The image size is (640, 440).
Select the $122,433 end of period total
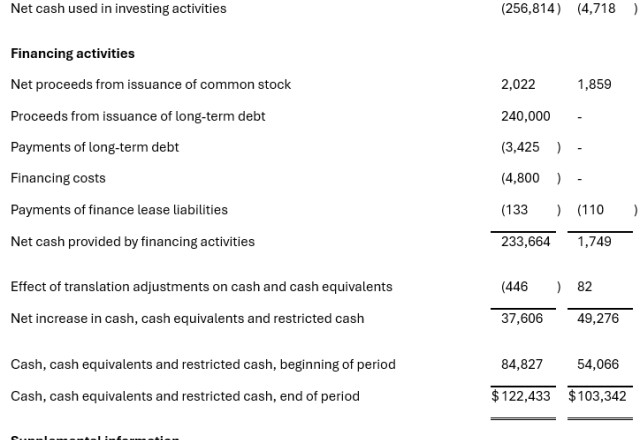[521, 396]
